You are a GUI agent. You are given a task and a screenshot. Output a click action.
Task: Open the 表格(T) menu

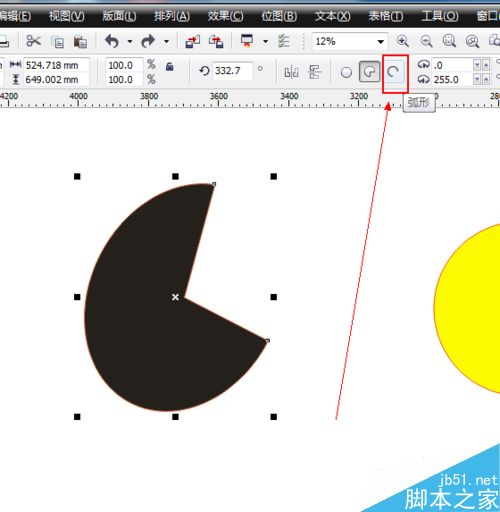click(386, 16)
